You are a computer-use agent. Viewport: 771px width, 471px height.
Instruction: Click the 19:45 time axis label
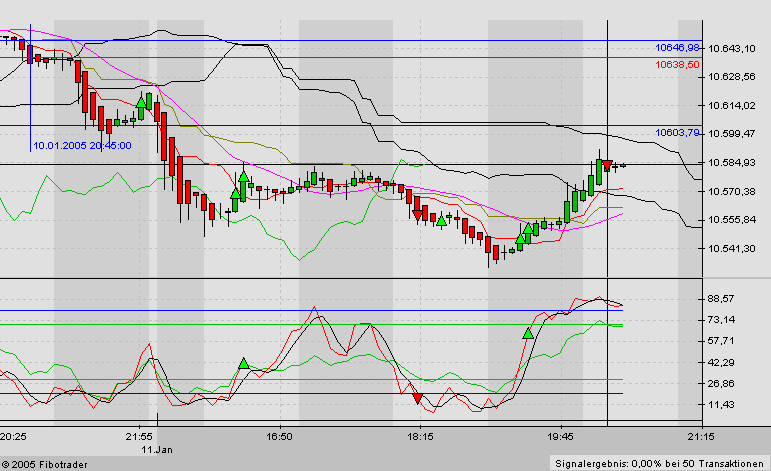pyautogui.click(x=561, y=437)
